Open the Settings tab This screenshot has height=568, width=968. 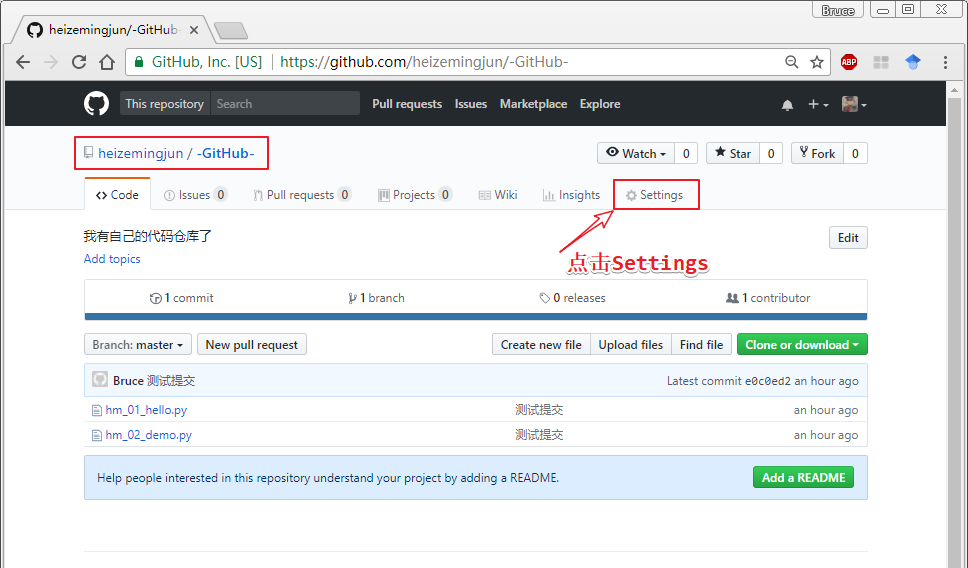click(654, 194)
